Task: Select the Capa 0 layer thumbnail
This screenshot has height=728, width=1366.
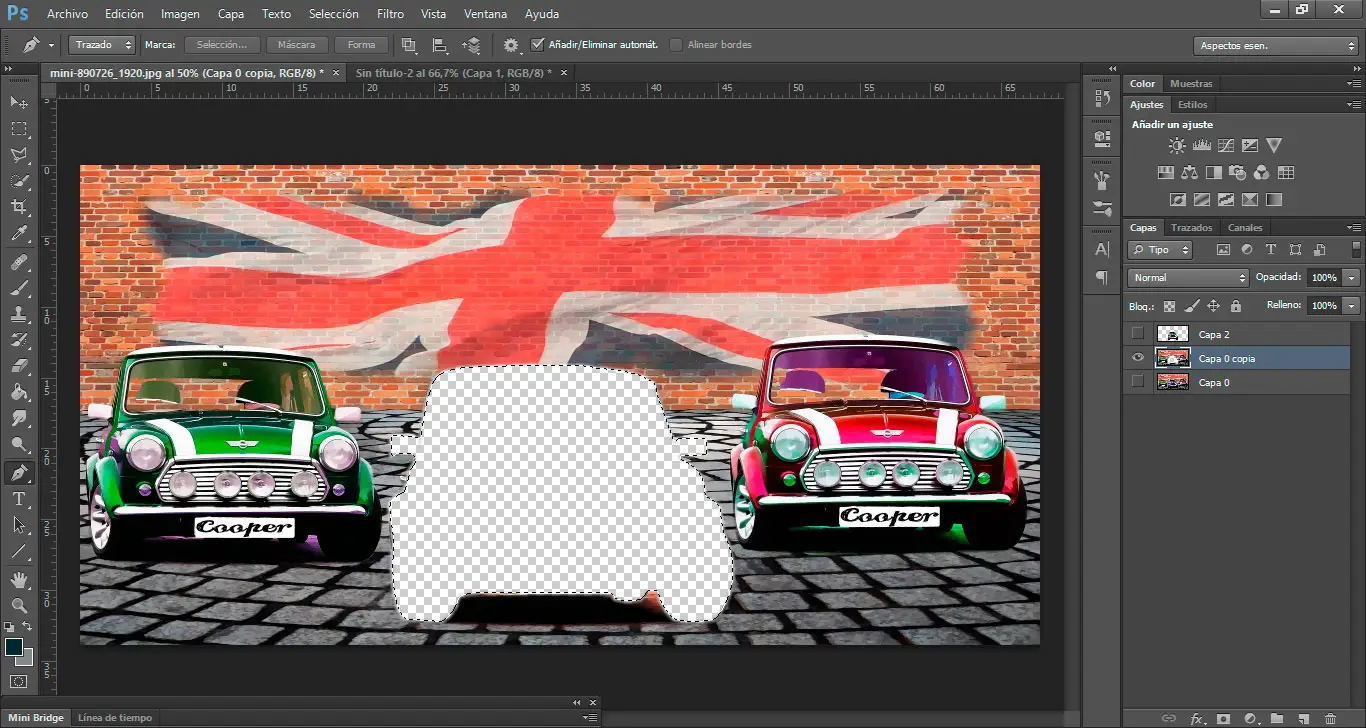Action: click(x=1172, y=382)
